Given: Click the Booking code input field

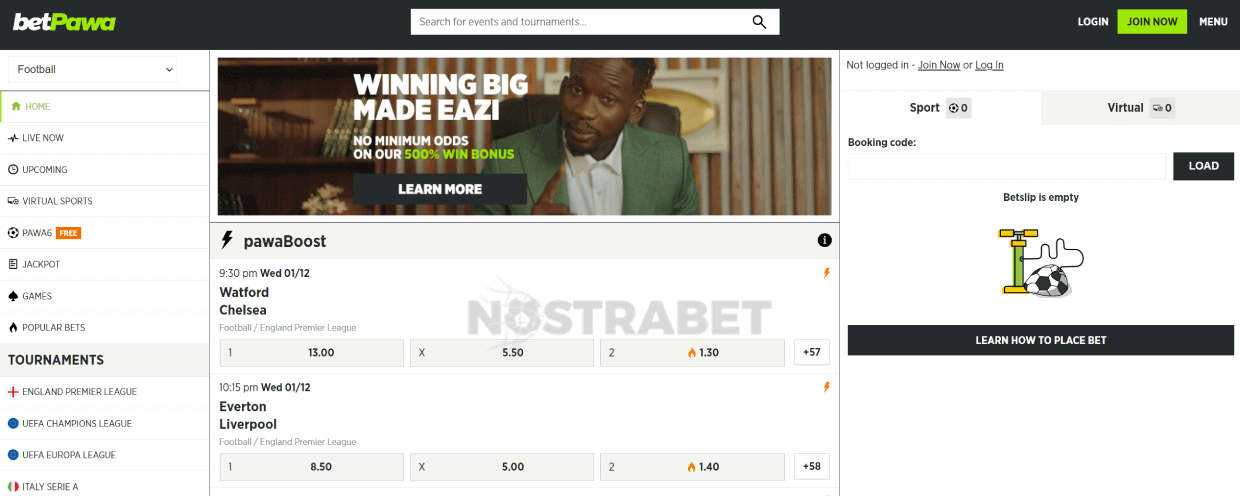Looking at the screenshot, I should pos(1006,166).
